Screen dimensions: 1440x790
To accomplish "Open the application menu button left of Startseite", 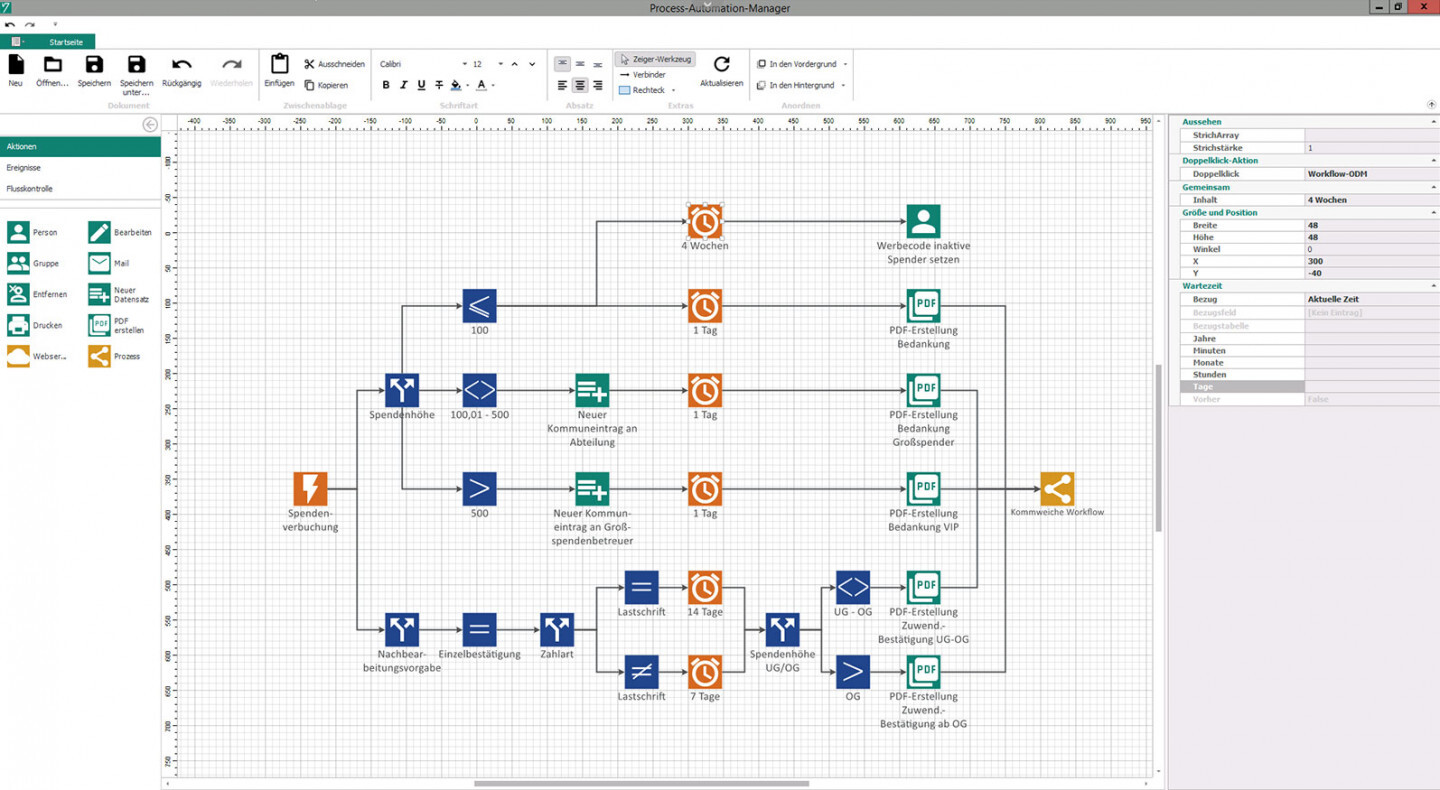I will click(17, 42).
